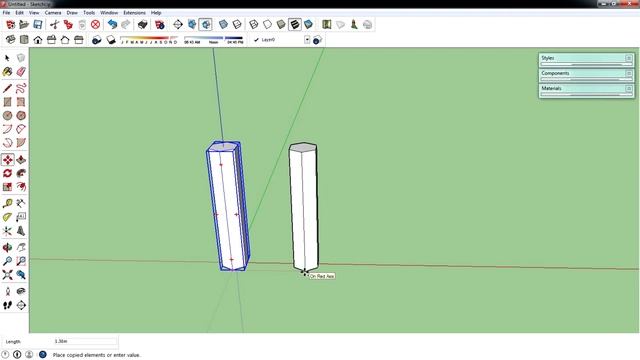This screenshot has width=640, height=360.
Task: Switch to Front house view icon
Action: point(38,40)
